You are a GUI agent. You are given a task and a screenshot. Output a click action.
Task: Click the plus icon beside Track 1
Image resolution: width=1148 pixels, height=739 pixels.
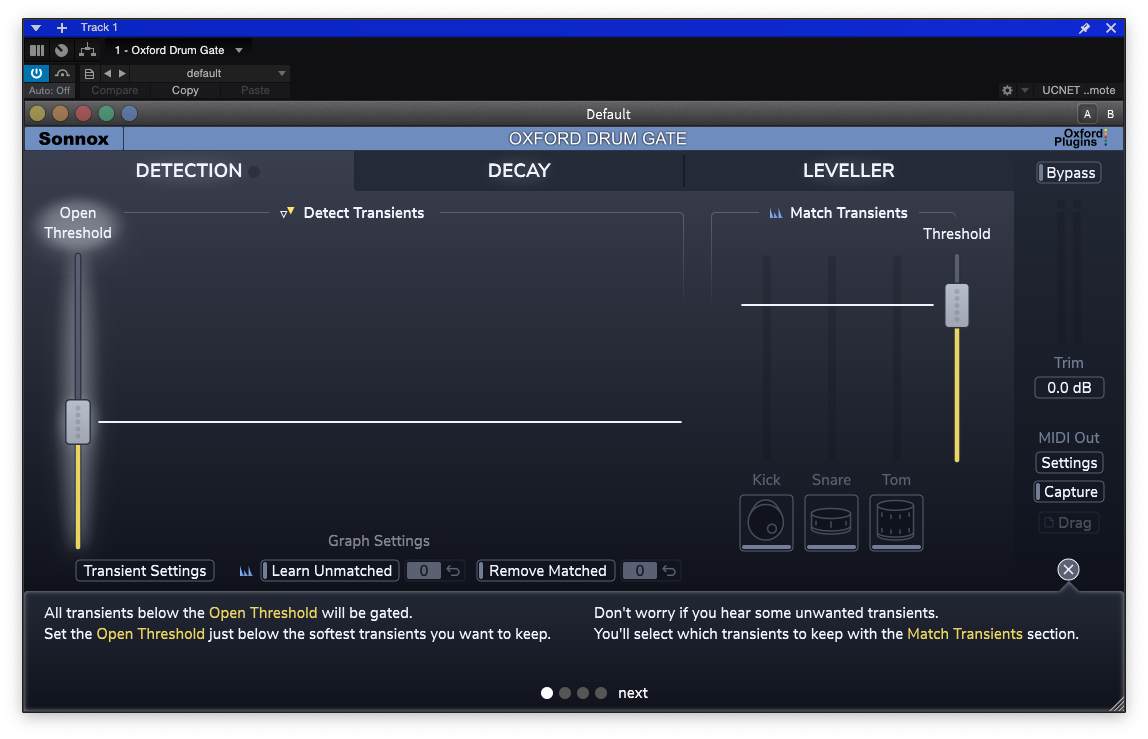coord(62,28)
